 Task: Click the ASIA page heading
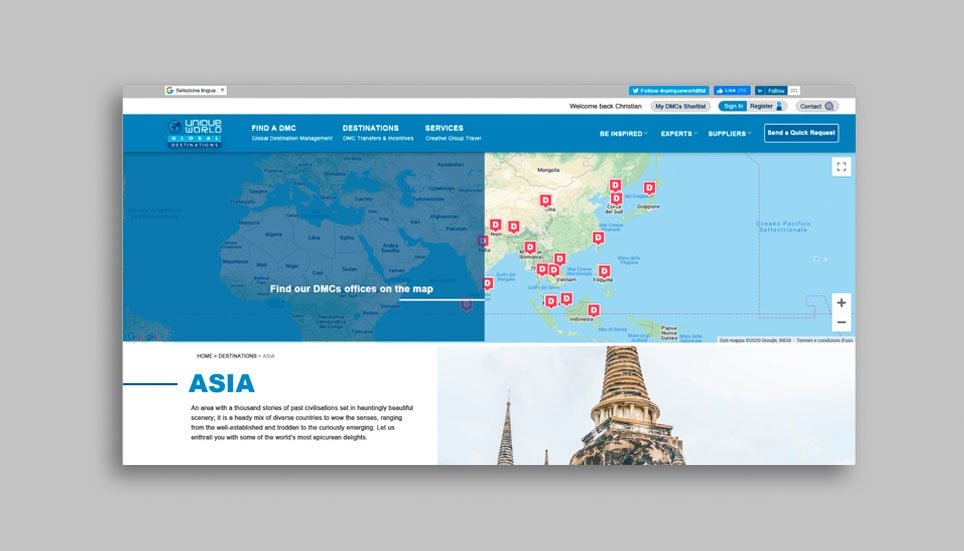pos(221,384)
